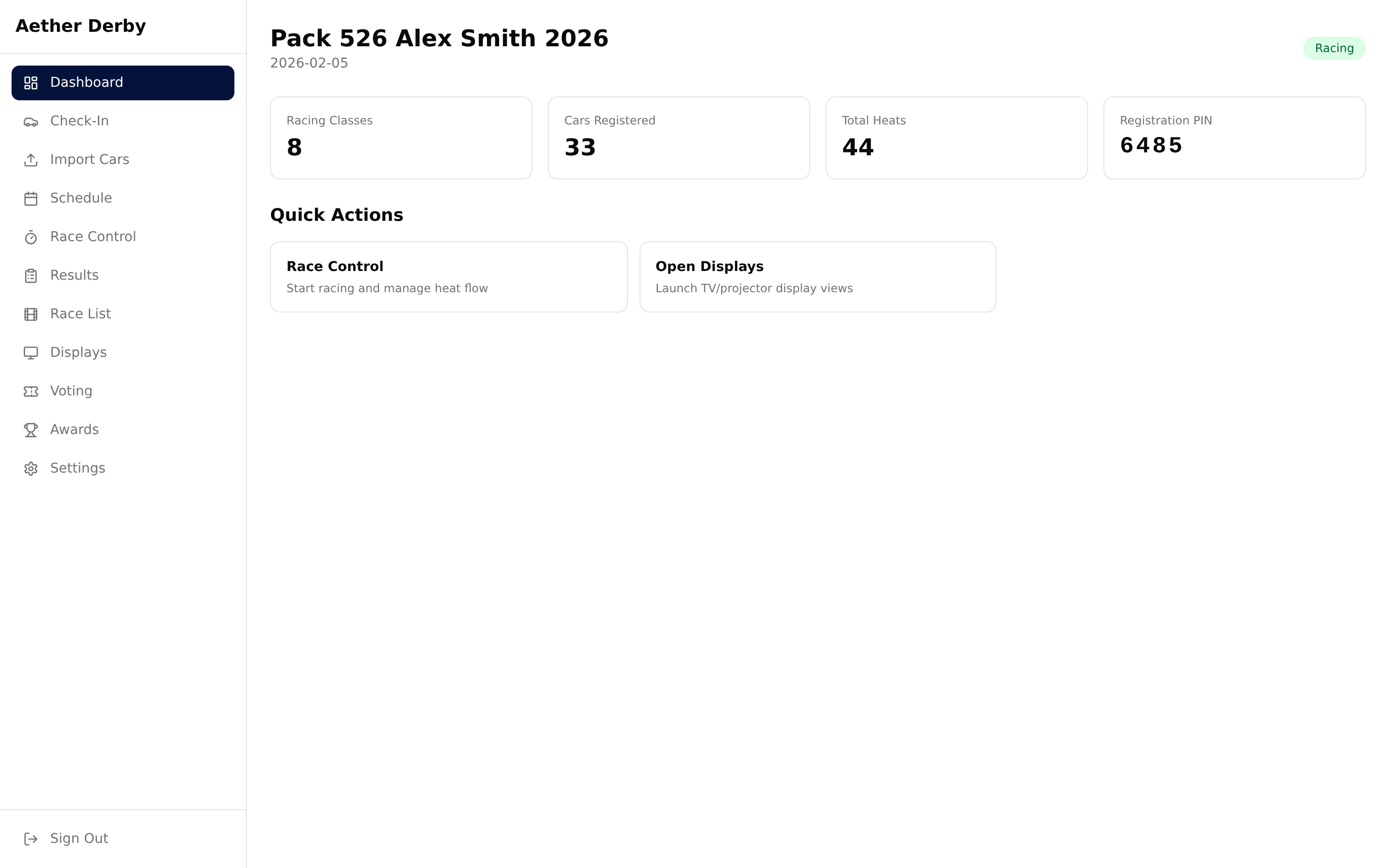Open the Race List menu item
The image size is (1389, 868).
81,314
